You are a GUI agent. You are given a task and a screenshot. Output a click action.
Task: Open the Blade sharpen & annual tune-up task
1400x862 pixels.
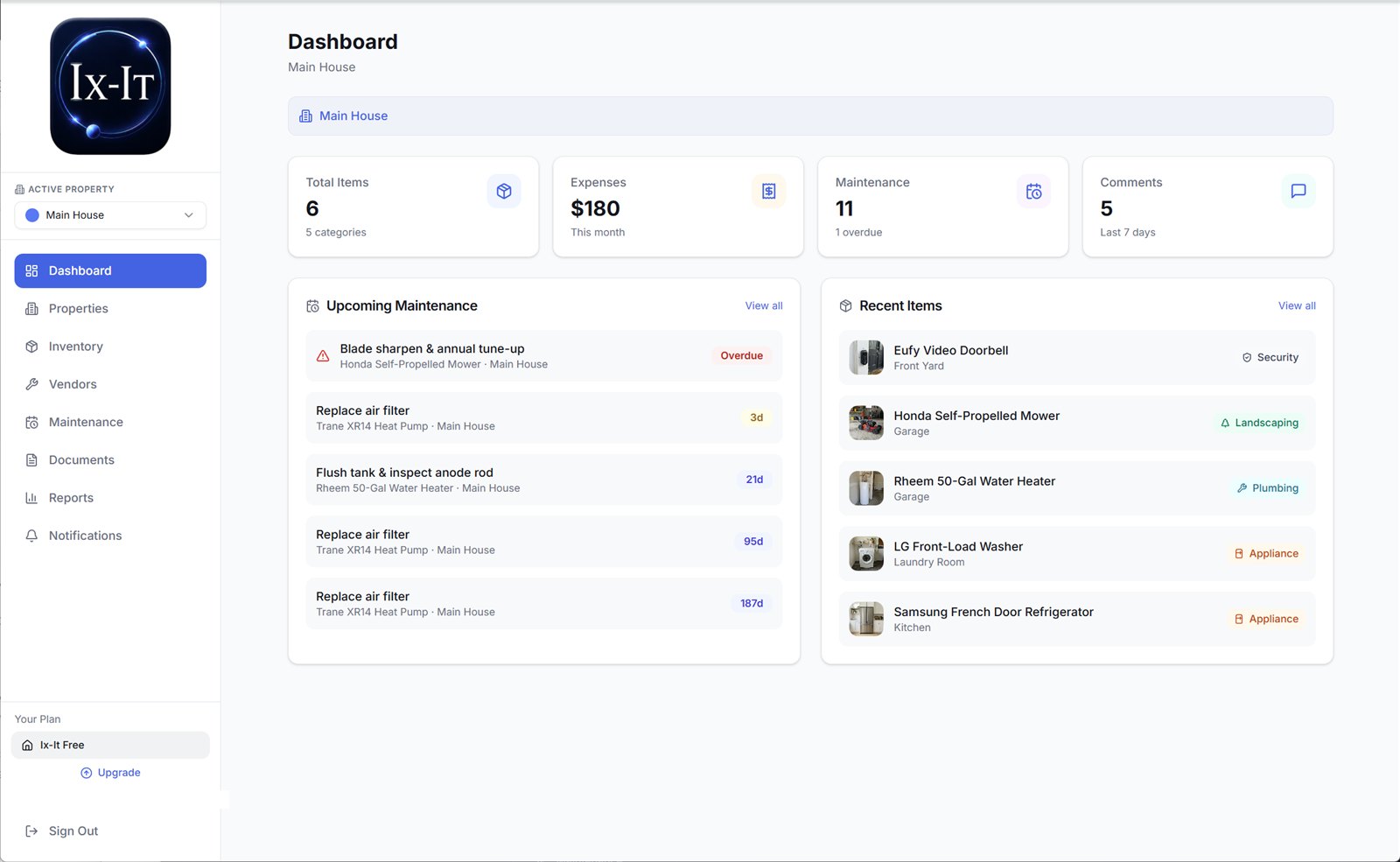(x=543, y=356)
